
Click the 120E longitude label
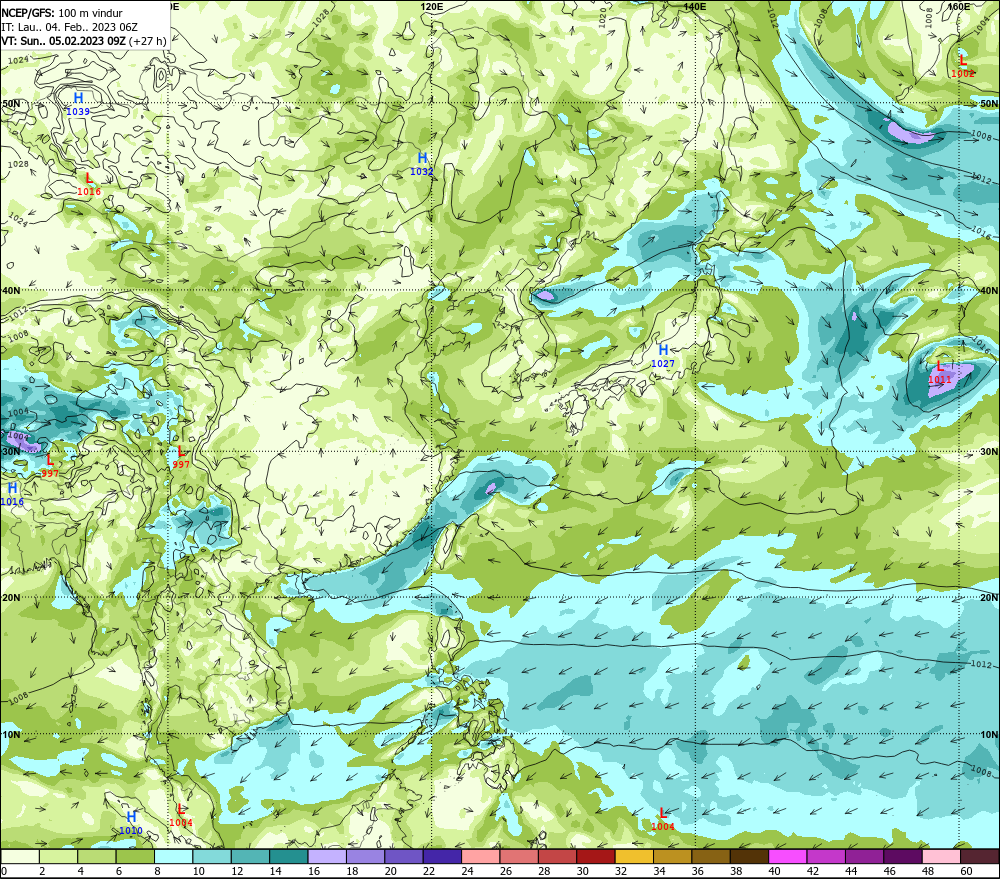(x=432, y=6)
